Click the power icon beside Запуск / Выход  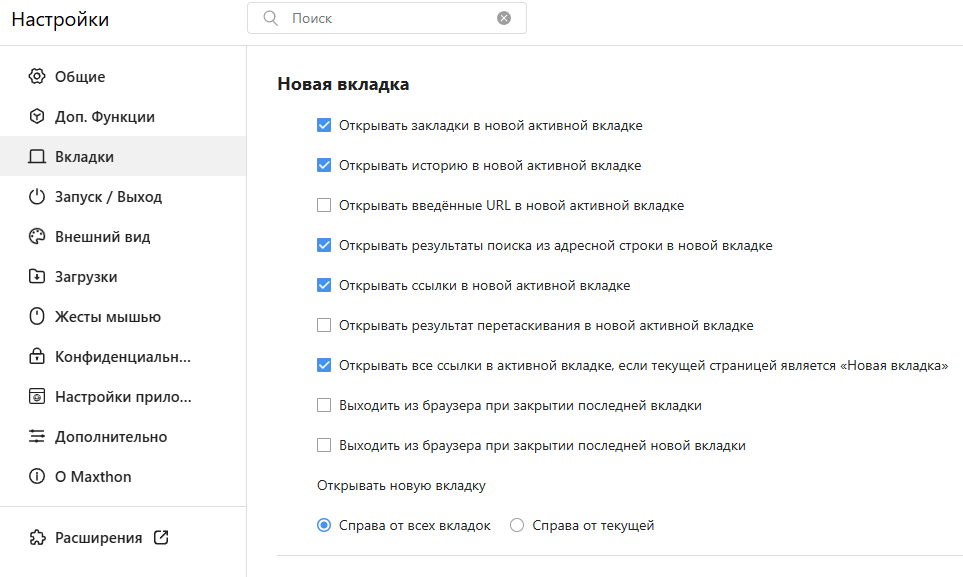point(37,197)
